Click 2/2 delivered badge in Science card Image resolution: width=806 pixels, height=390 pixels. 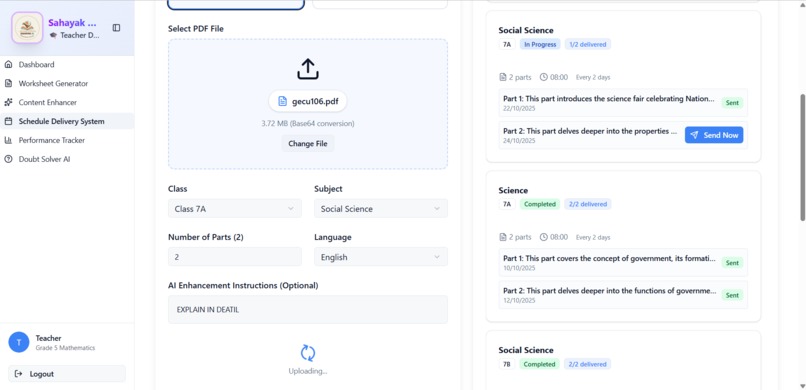pyautogui.click(x=588, y=204)
